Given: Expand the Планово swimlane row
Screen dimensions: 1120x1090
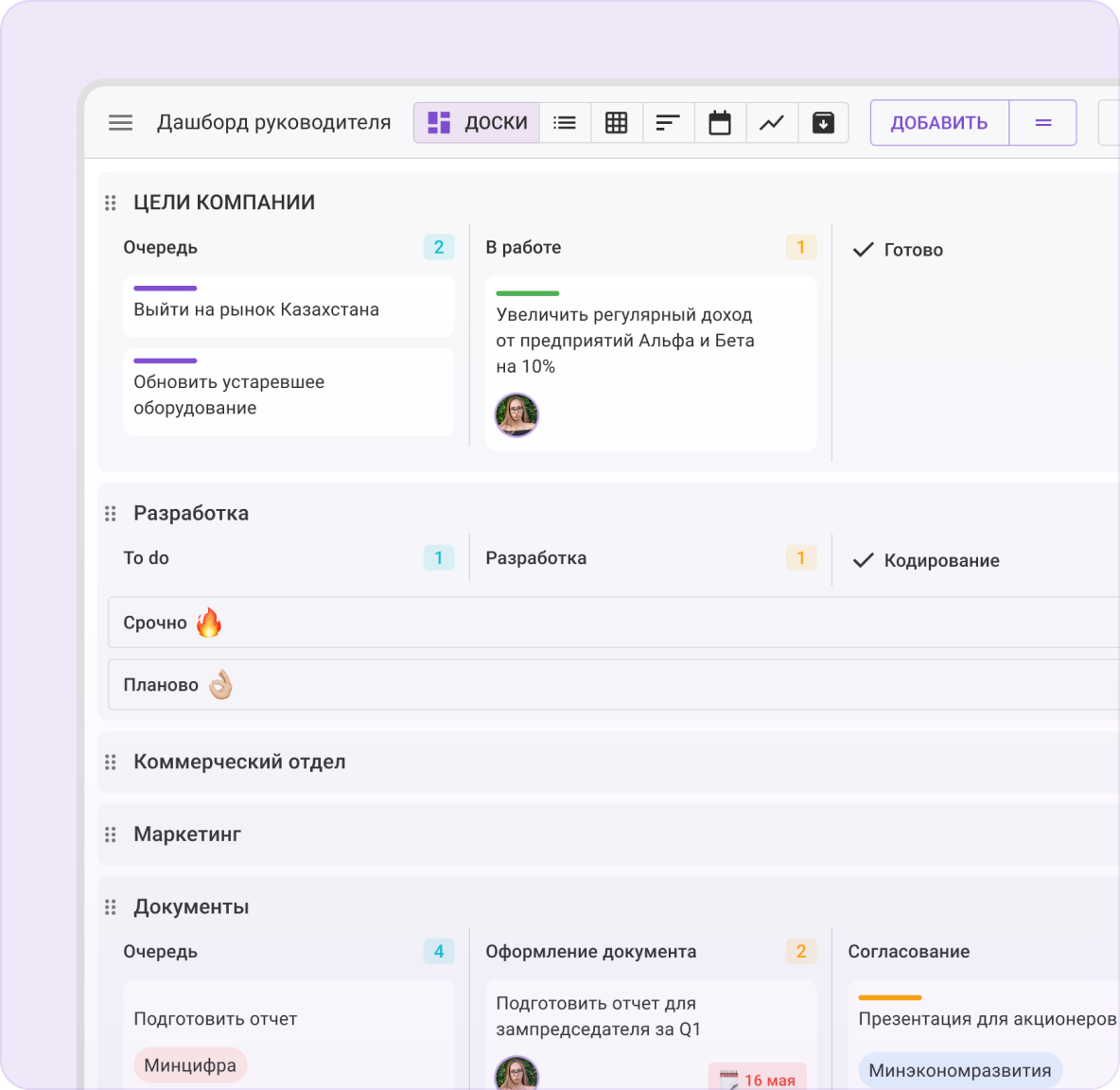Looking at the screenshot, I should coord(161,685).
